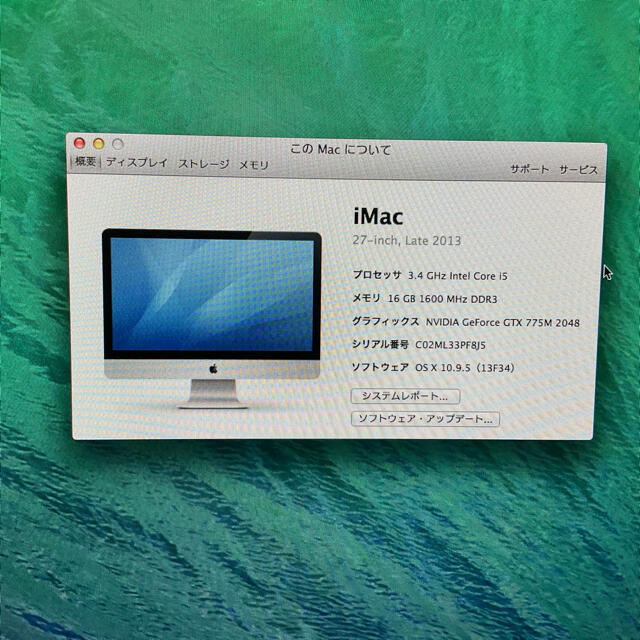Click memory value 16 GB 1600 MHz DDR3

[442, 299]
